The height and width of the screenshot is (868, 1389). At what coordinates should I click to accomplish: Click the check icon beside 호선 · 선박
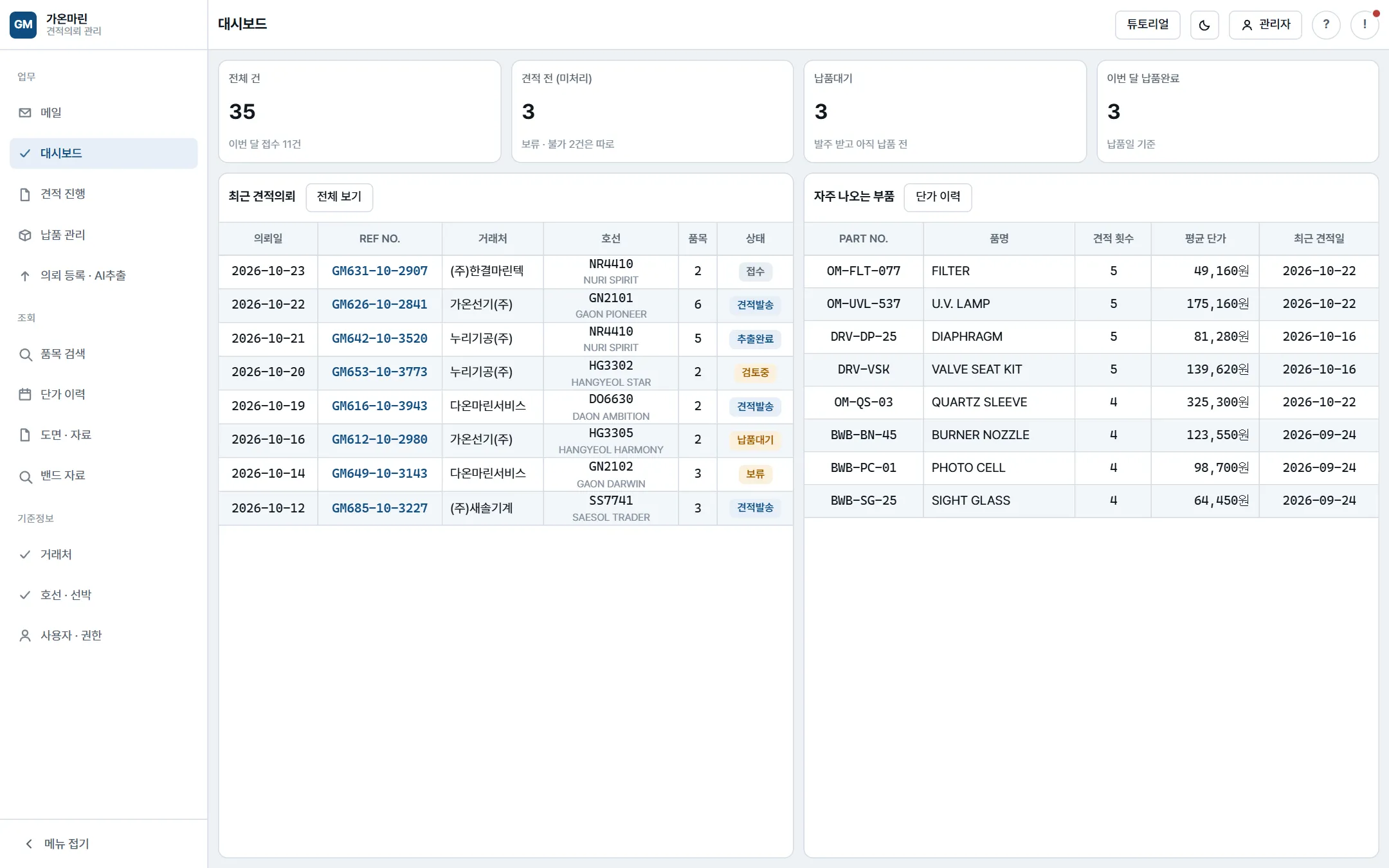point(25,595)
